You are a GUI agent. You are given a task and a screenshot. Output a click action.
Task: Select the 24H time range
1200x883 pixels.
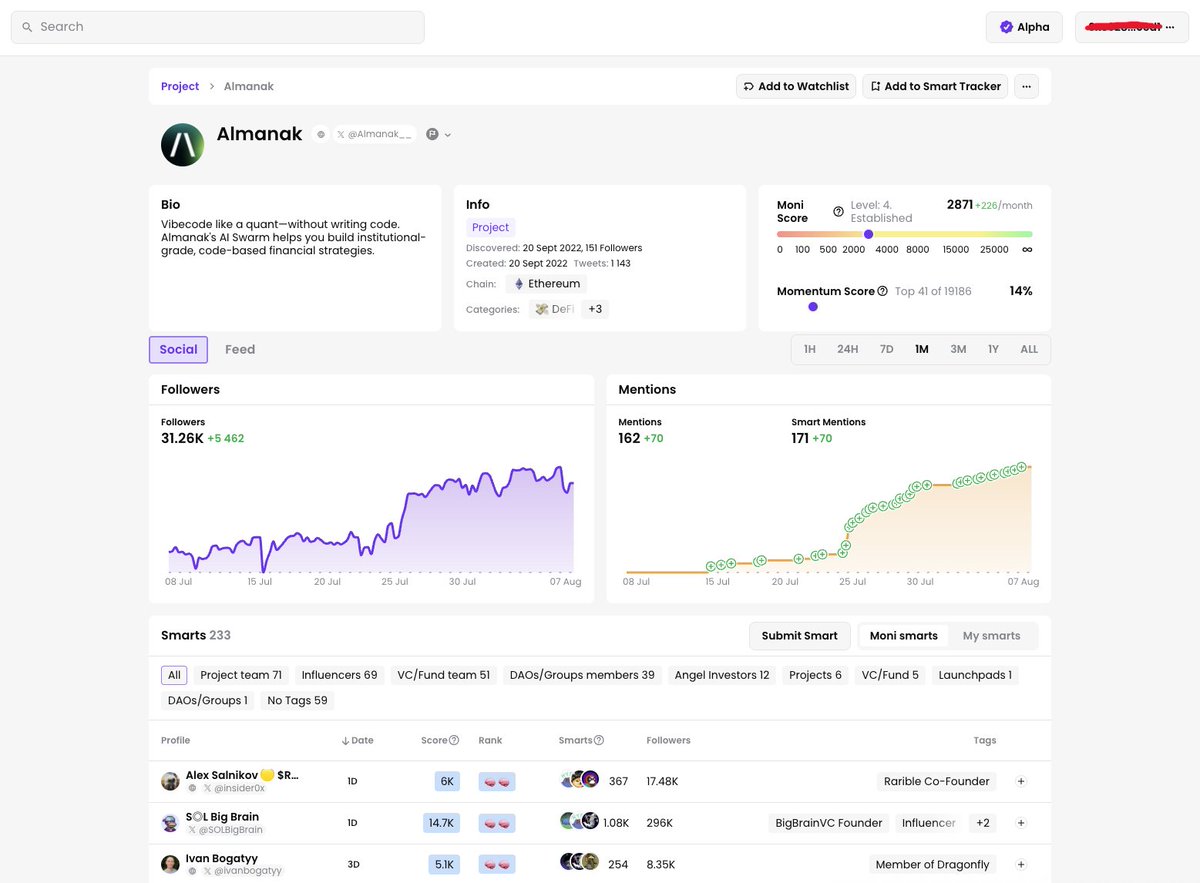pyautogui.click(x=848, y=349)
